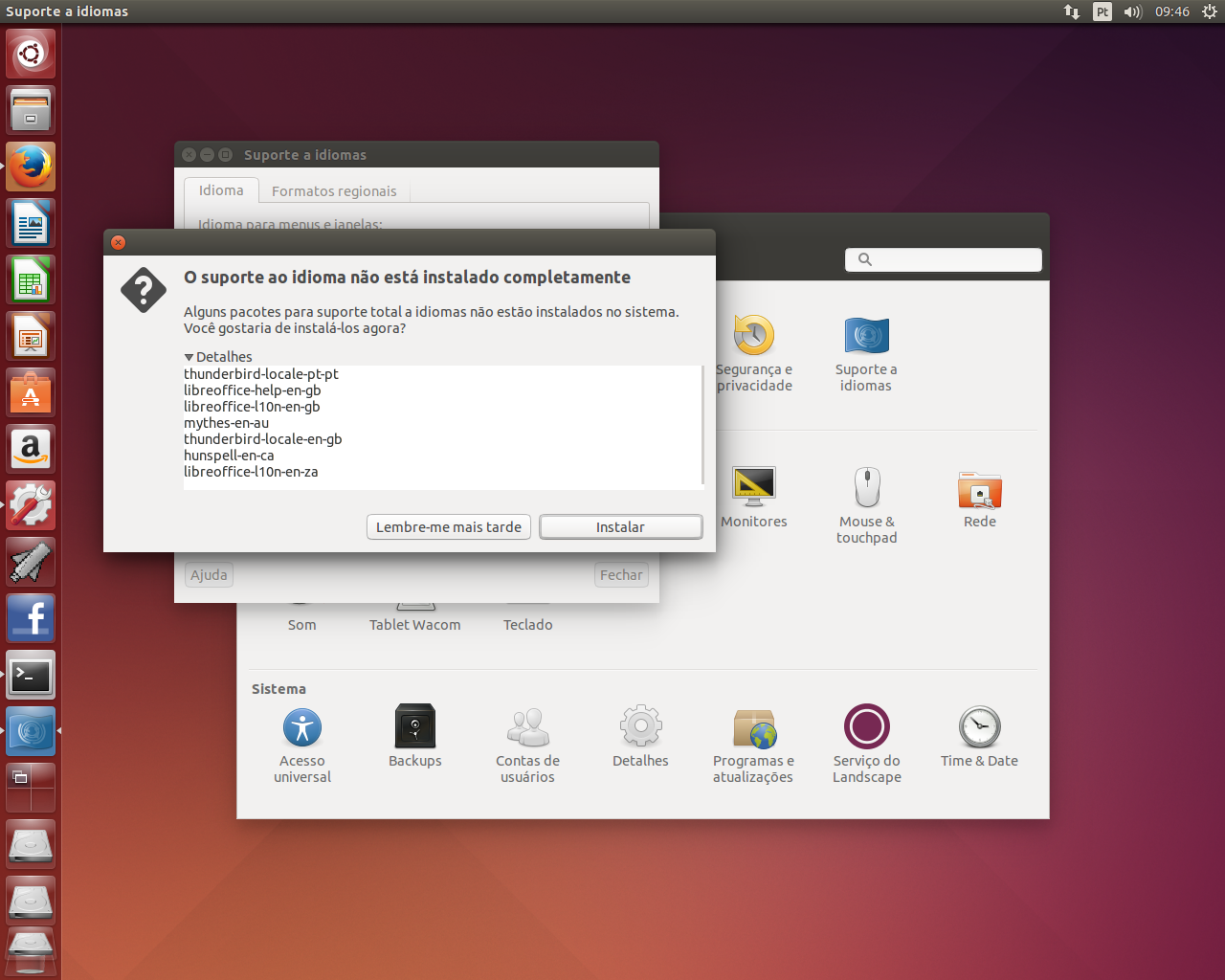Open LibreOffice Writer from the dock
Image resolution: width=1225 pixels, height=980 pixels.
30,222
